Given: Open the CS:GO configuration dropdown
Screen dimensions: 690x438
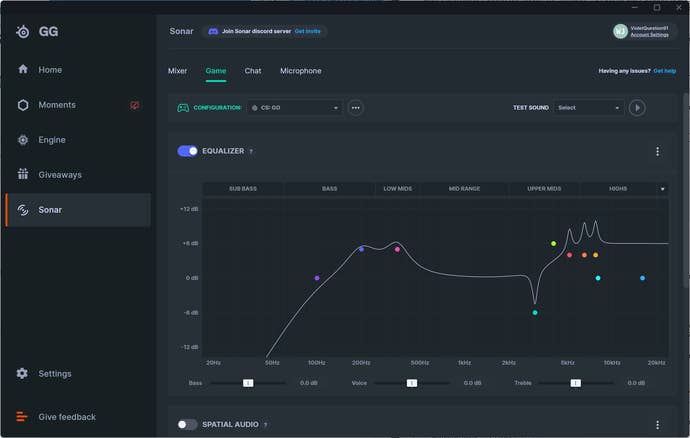Looking at the screenshot, I should 295,108.
